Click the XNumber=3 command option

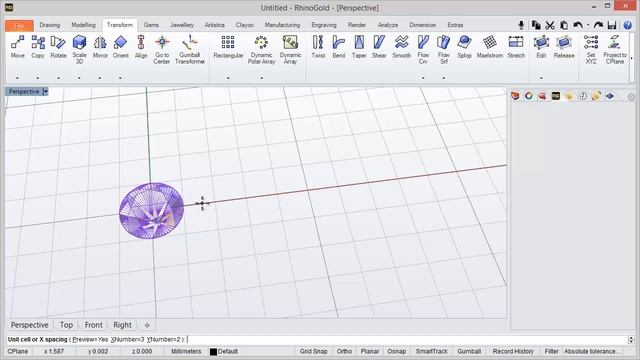128,340
